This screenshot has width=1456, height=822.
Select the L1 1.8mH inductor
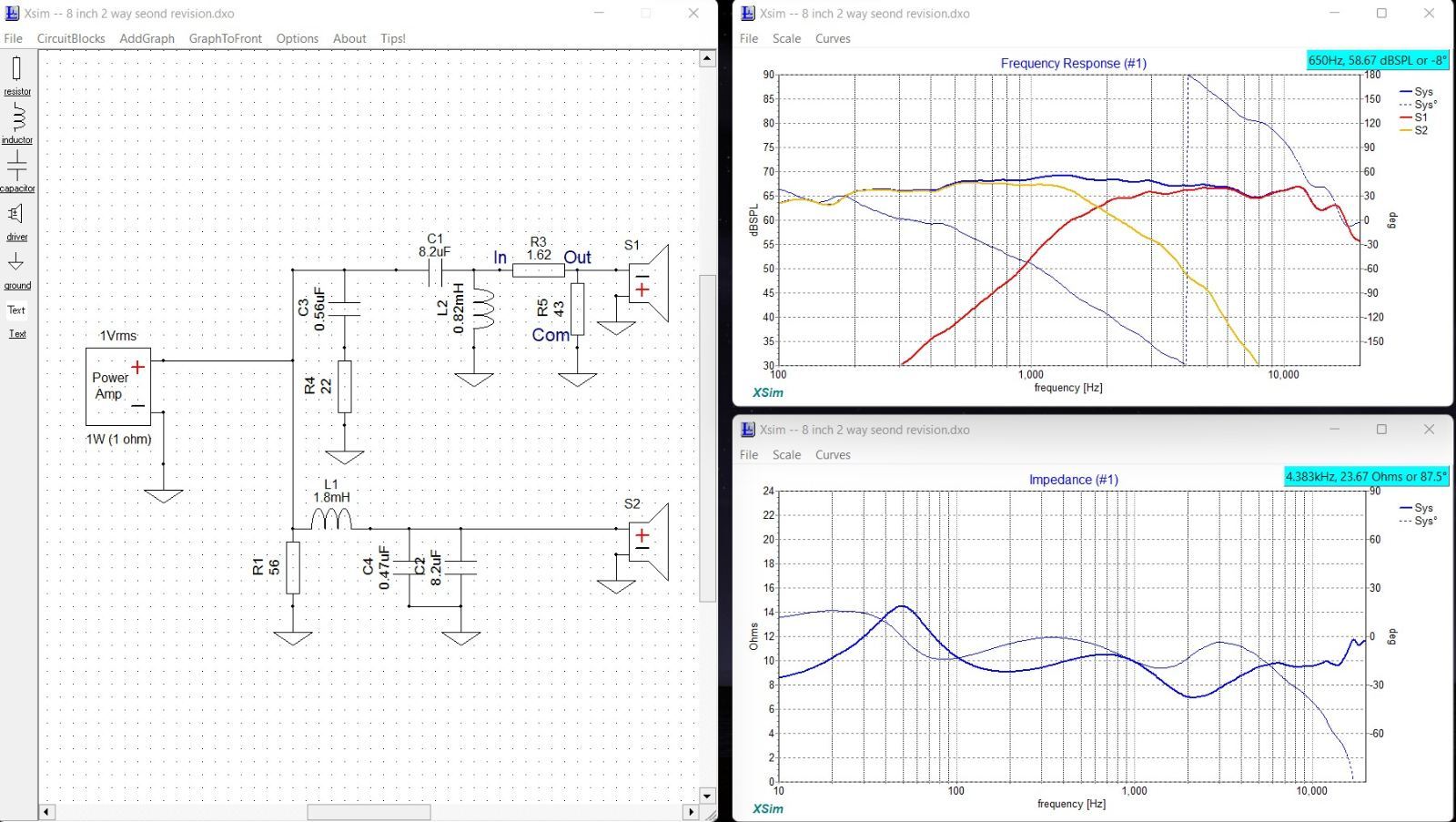pyautogui.click(x=331, y=519)
